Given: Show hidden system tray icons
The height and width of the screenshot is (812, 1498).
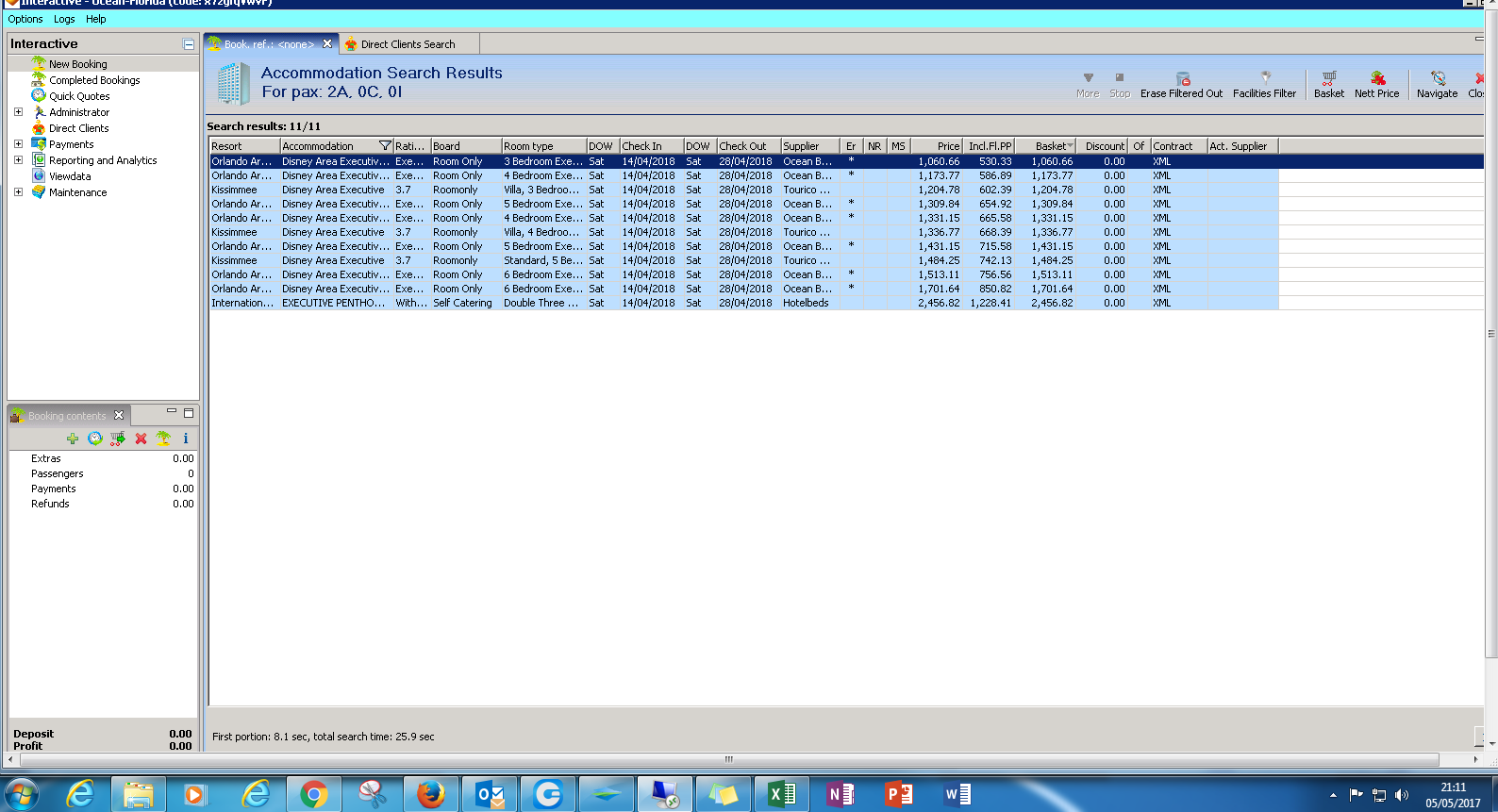Looking at the screenshot, I should tap(1333, 795).
